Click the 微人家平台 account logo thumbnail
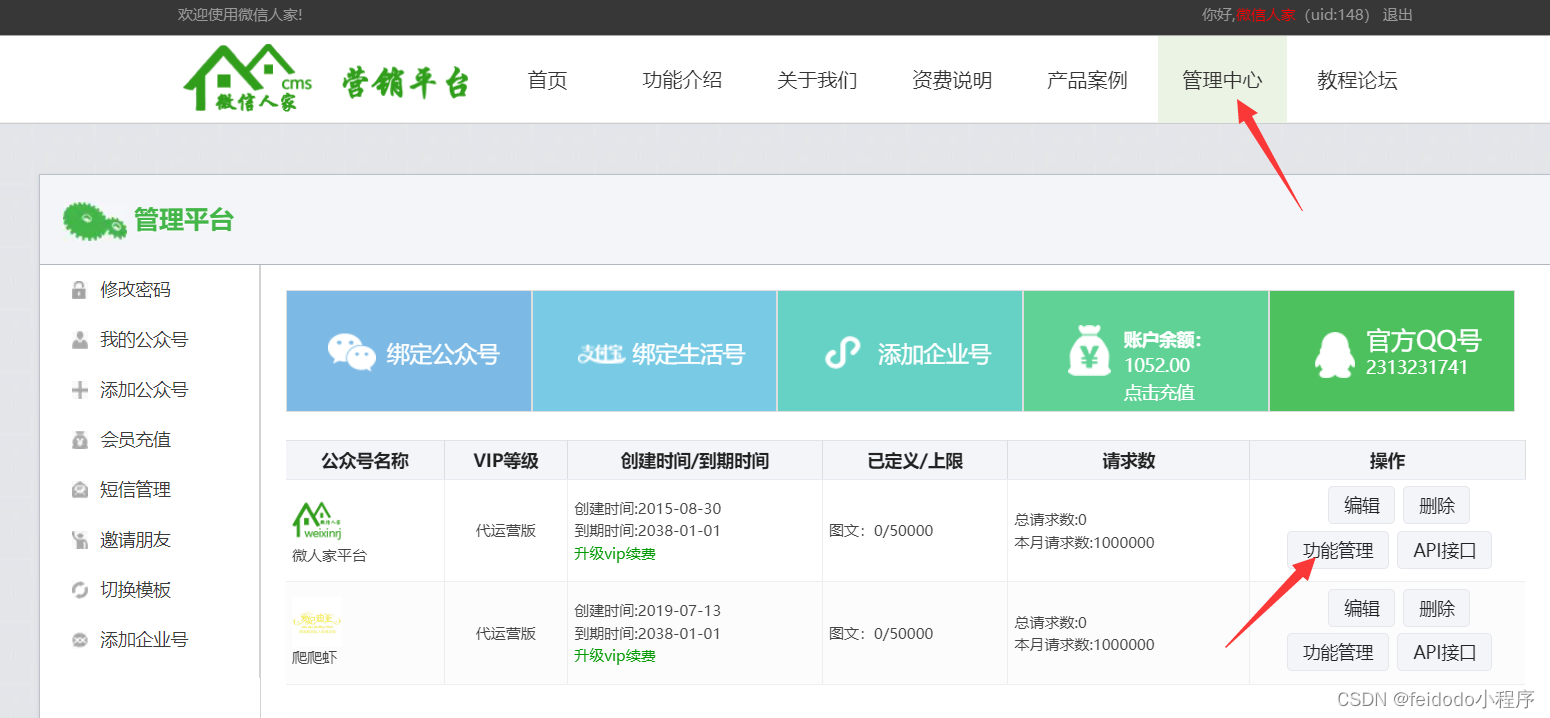This screenshot has height=718, width=1550. pyautogui.click(x=317, y=520)
